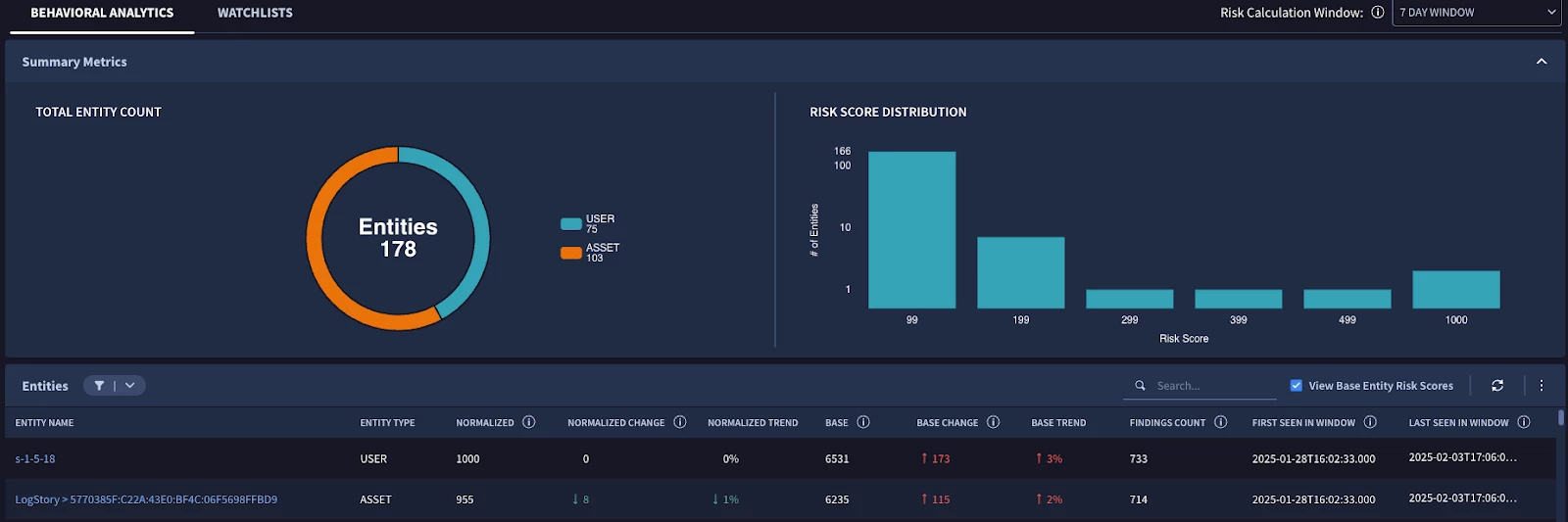Show info for Base Change column
This screenshot has height=522, width=1568.
pyautogui.click(x=994, y=422)
